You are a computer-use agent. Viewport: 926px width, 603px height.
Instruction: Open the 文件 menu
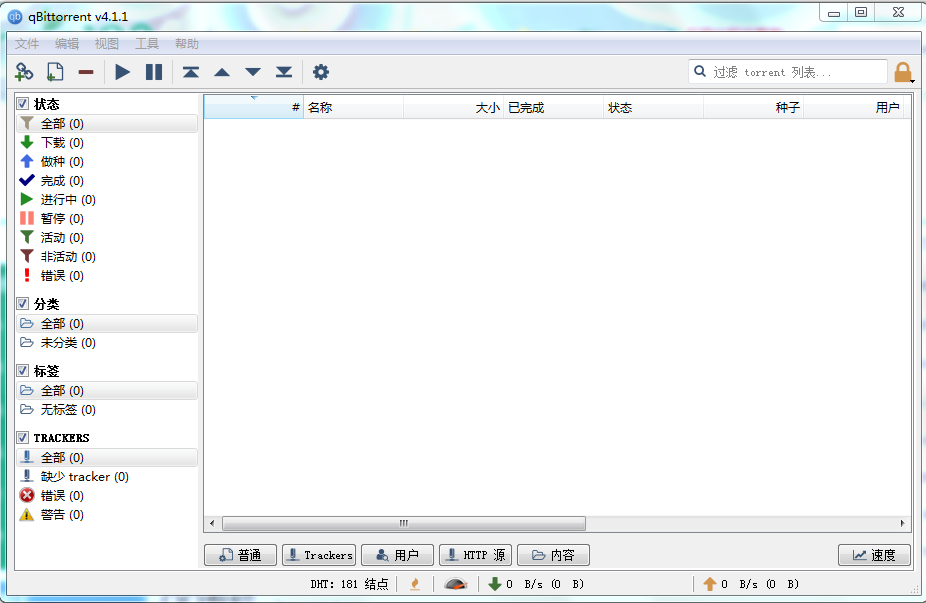click(27, 44)
